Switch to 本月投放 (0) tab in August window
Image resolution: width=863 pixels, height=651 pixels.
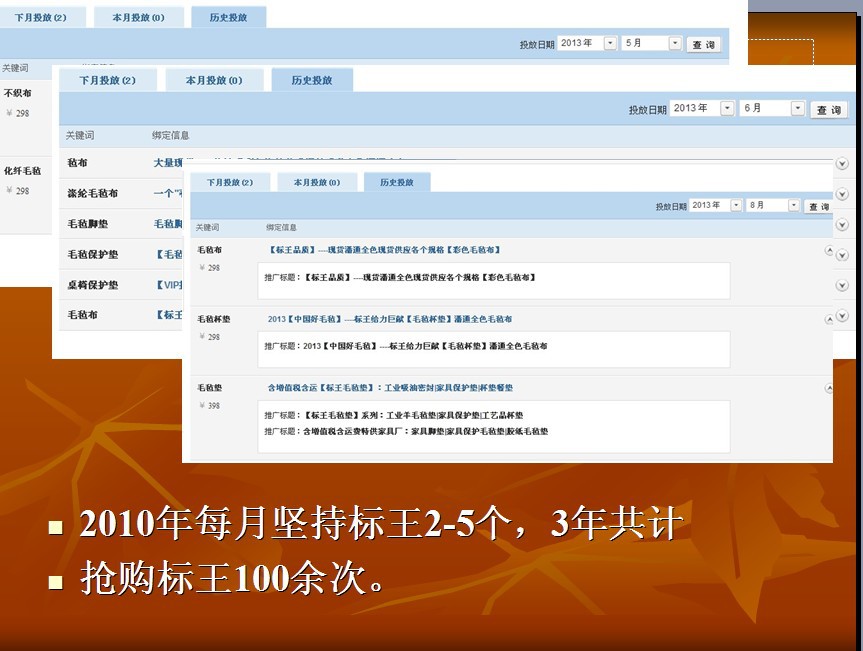317,182
